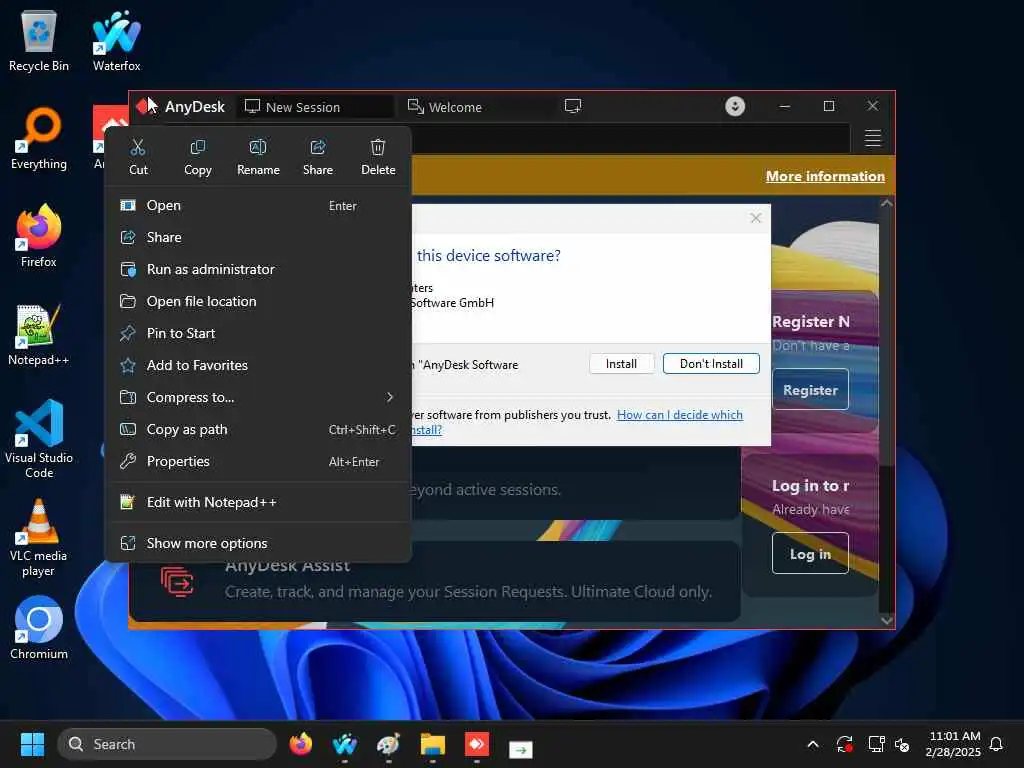Open the clock and date panel

[x=953, y=744]
